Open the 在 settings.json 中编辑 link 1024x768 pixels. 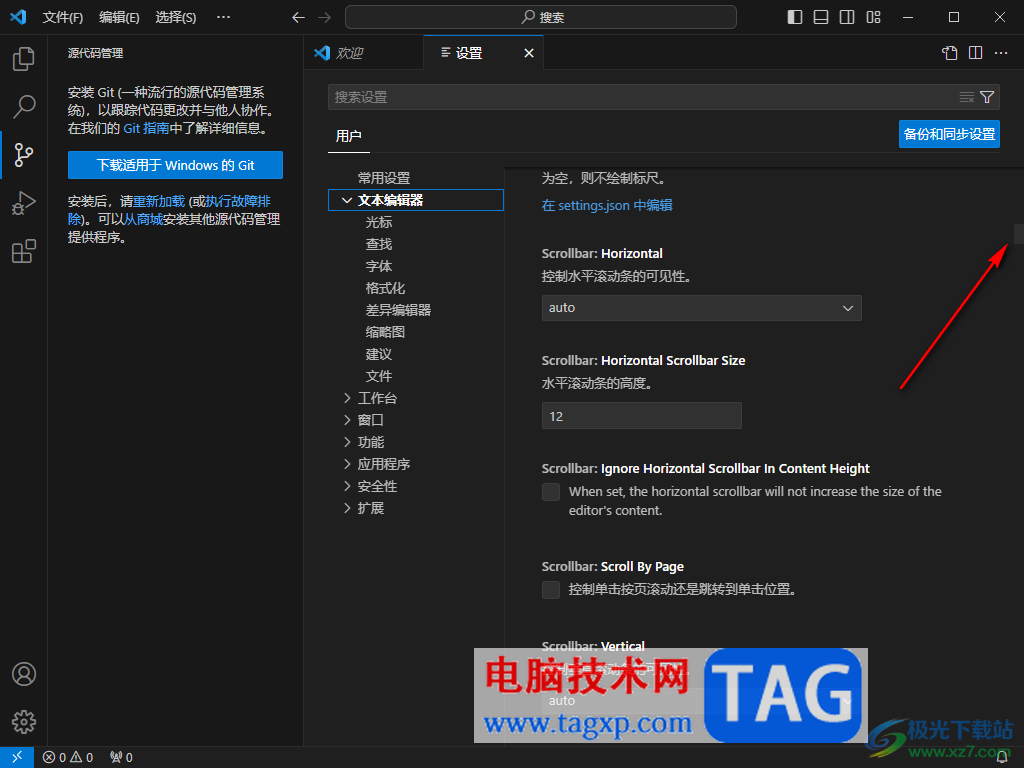click(607, 205)
